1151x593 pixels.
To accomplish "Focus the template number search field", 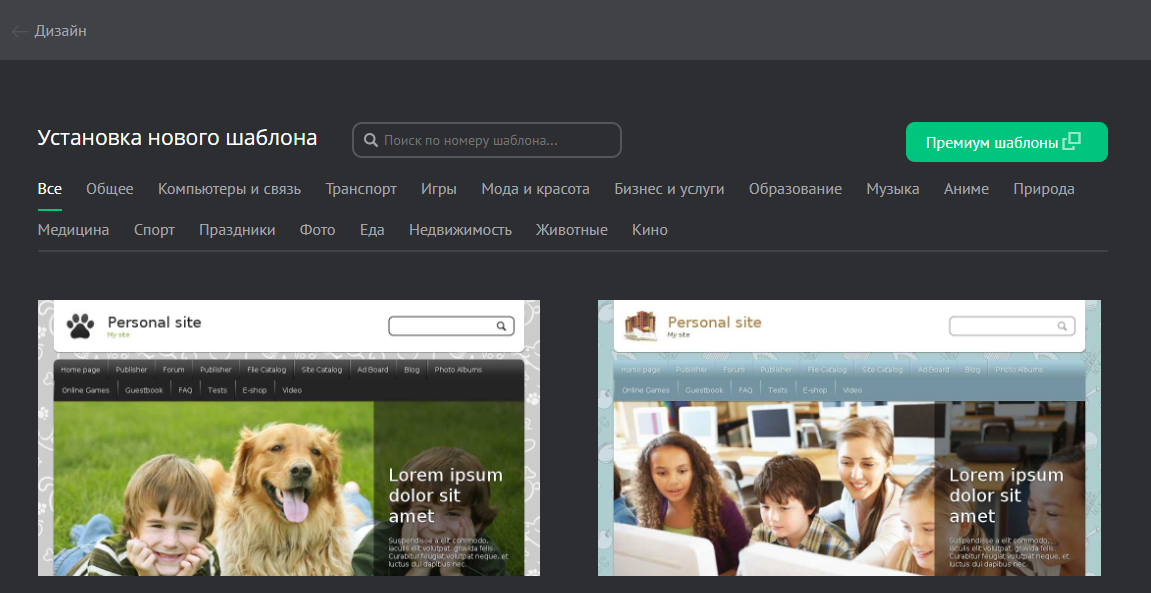I will (x=497, y=141).
